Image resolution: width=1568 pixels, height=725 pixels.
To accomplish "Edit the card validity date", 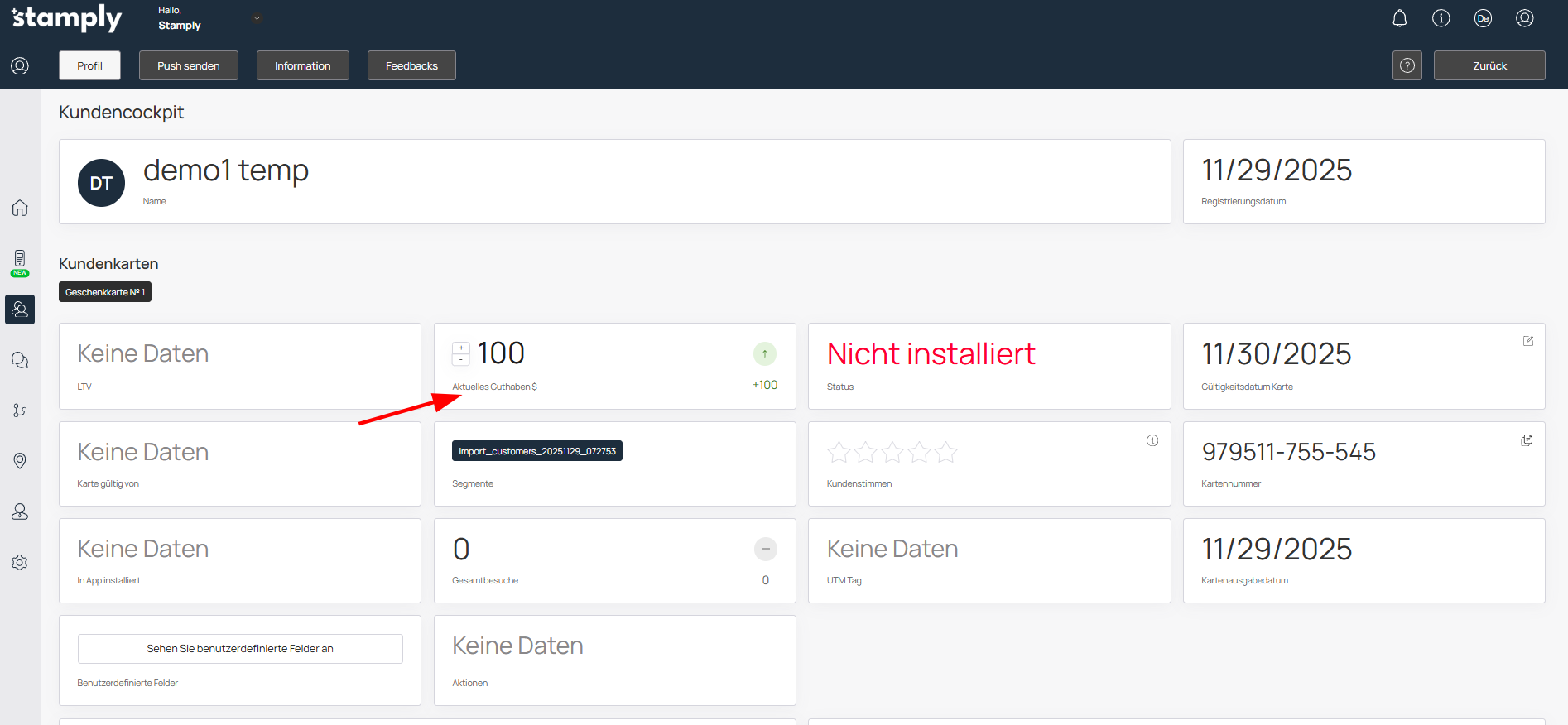I will point(1527,341).
